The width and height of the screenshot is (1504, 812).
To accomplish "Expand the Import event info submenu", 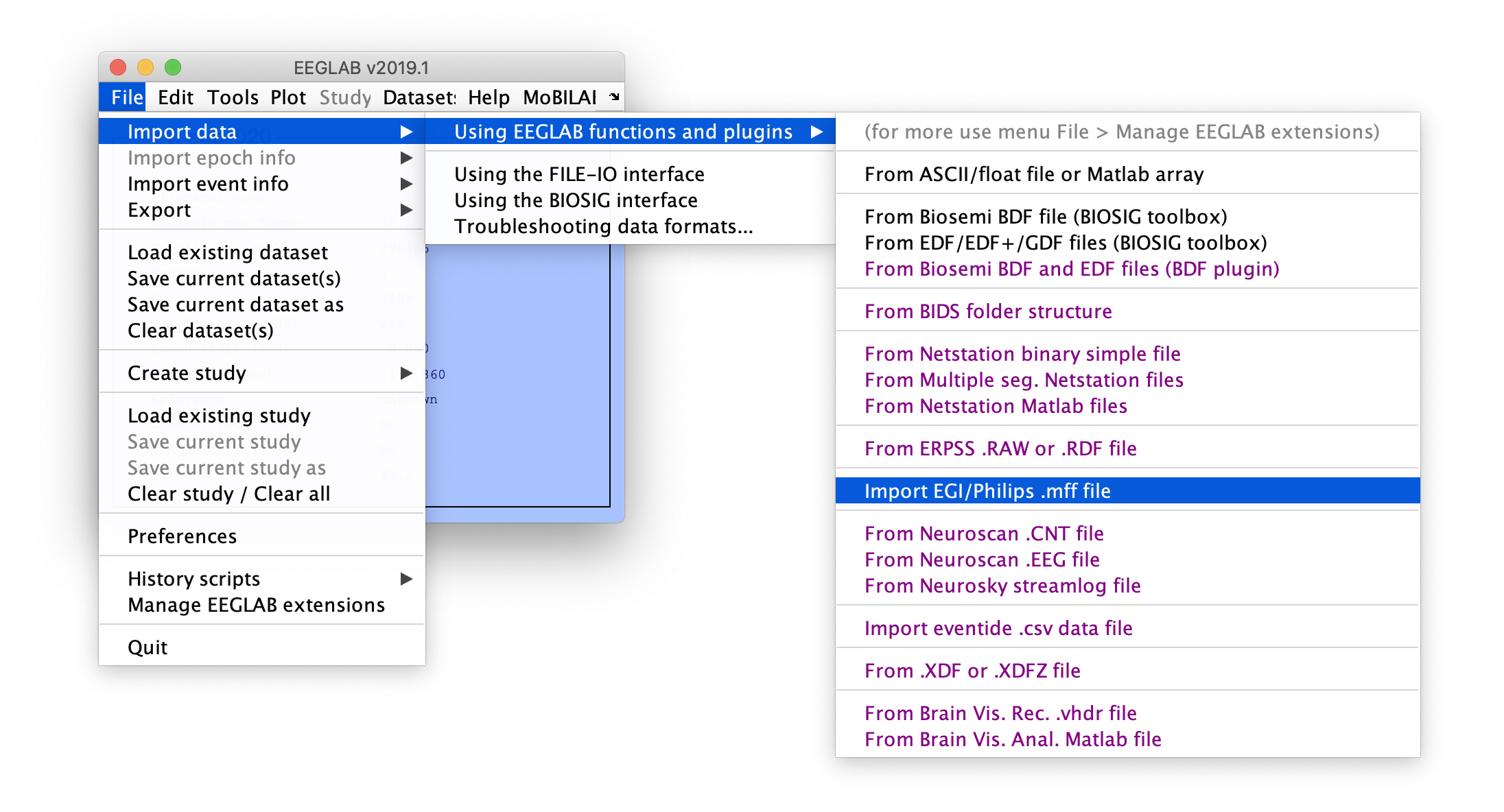I will pos(406,184).
